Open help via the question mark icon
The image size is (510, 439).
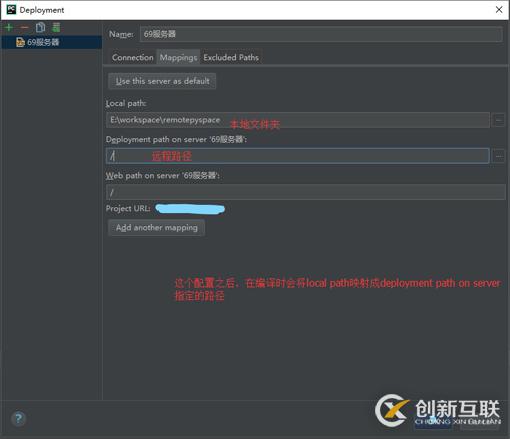pyautogui.click(x=18, y=418)
